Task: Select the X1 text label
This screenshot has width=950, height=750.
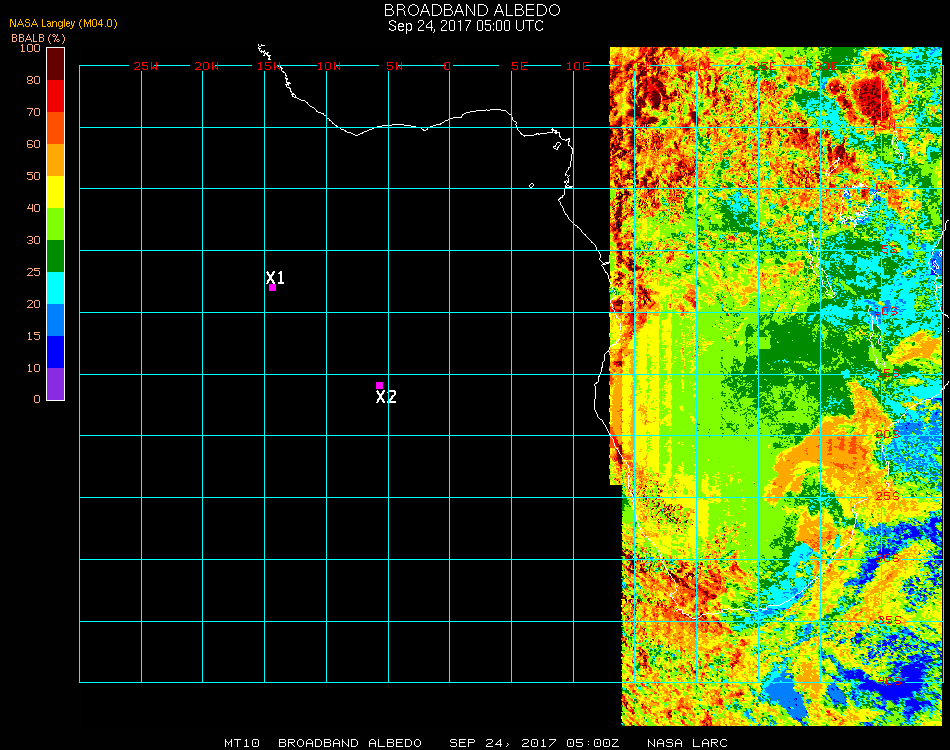Action: click(276, 277)
